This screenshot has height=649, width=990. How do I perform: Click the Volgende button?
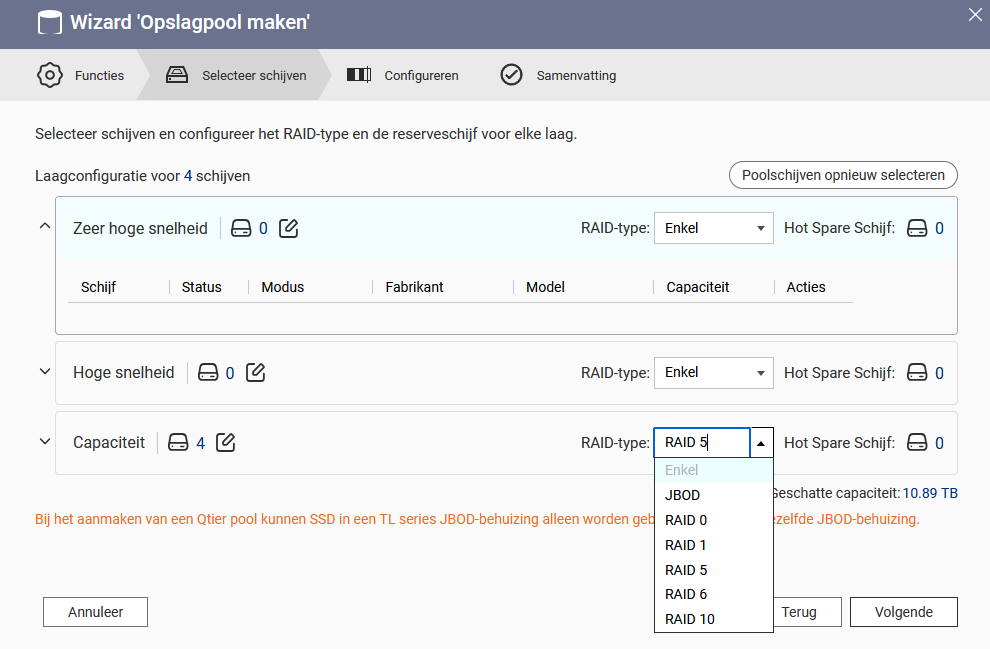point(904,612)
